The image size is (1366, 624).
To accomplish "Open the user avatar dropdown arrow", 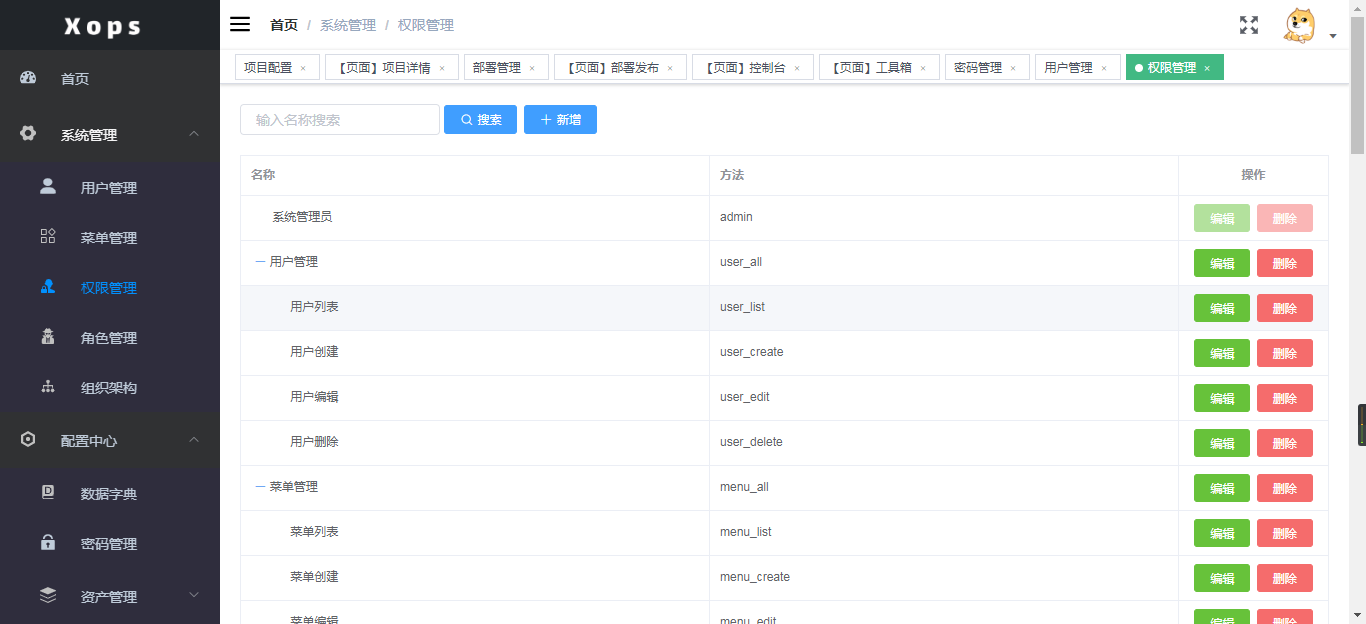I will [x=1333, y=36].
